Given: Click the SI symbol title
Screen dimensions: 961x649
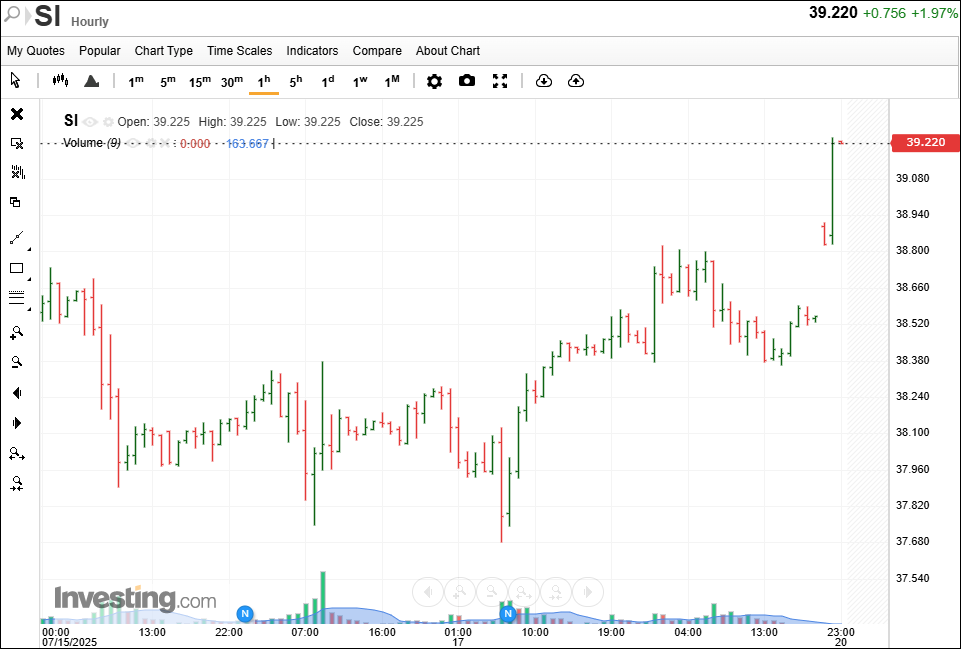Looking at the screenshot, I should 47,15.
